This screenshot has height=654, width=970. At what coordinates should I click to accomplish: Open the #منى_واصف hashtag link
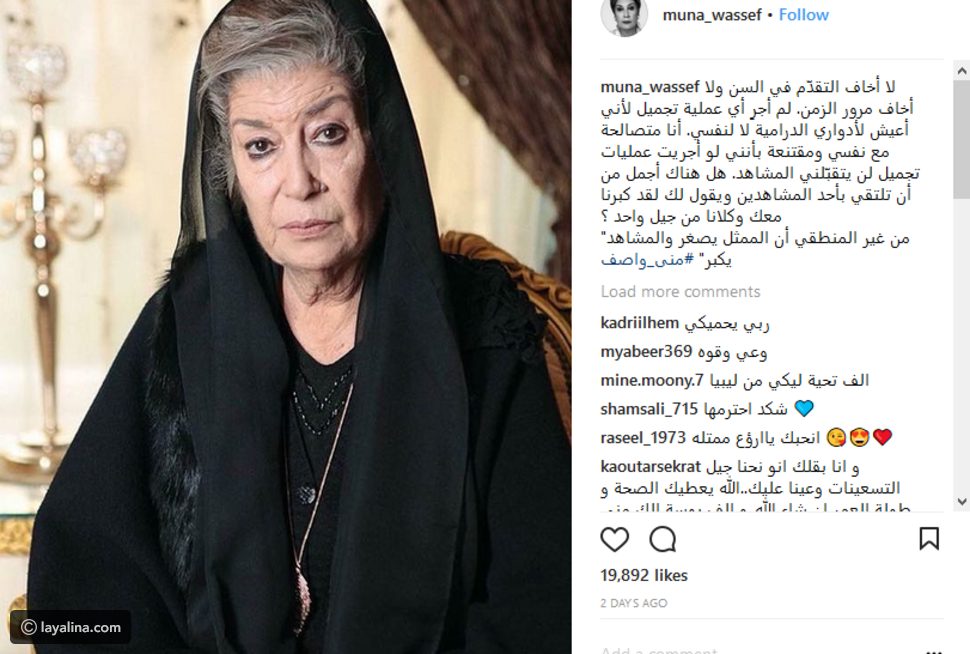coord(647,260)
